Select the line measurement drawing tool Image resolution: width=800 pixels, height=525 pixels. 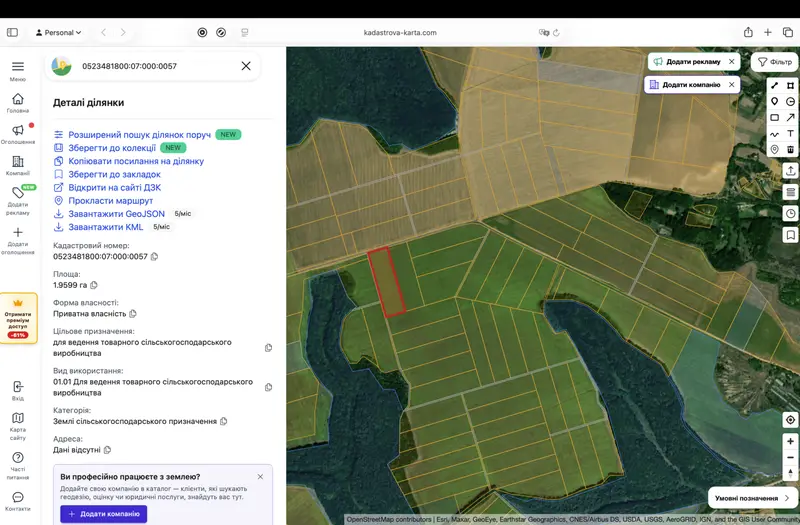[x=774, y=86]
